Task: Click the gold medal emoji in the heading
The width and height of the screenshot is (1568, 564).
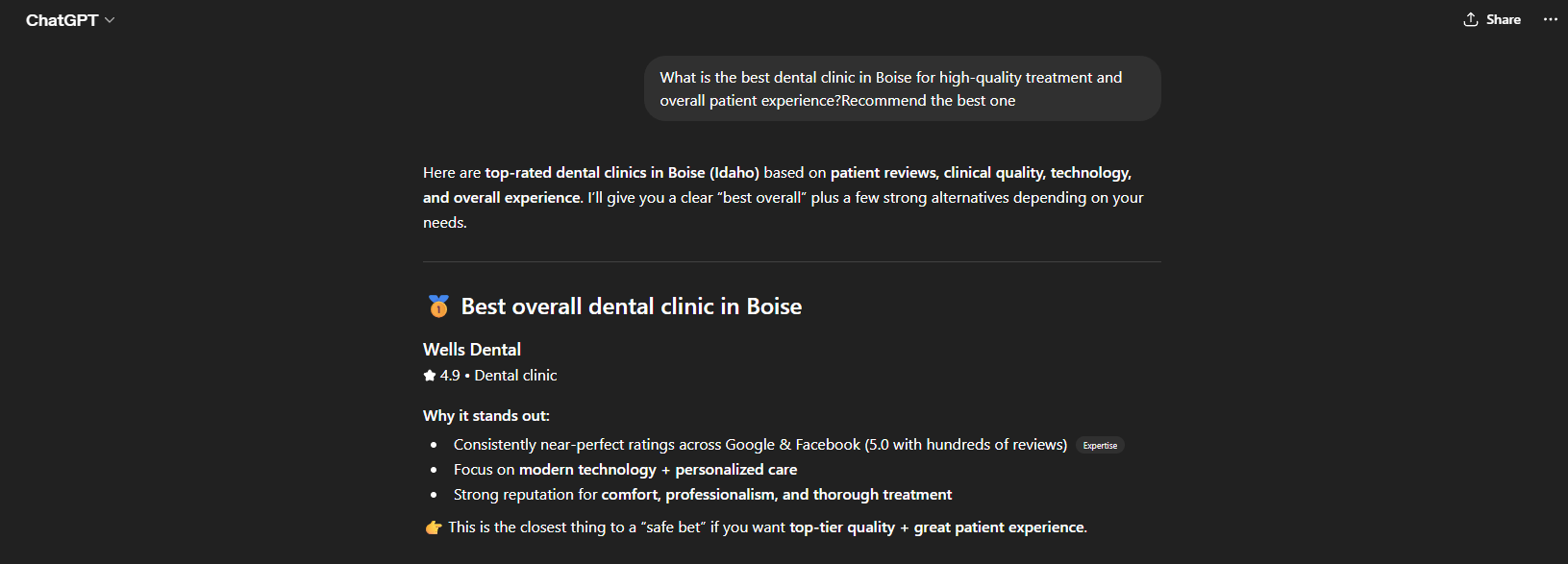Action: coord(438,306)
